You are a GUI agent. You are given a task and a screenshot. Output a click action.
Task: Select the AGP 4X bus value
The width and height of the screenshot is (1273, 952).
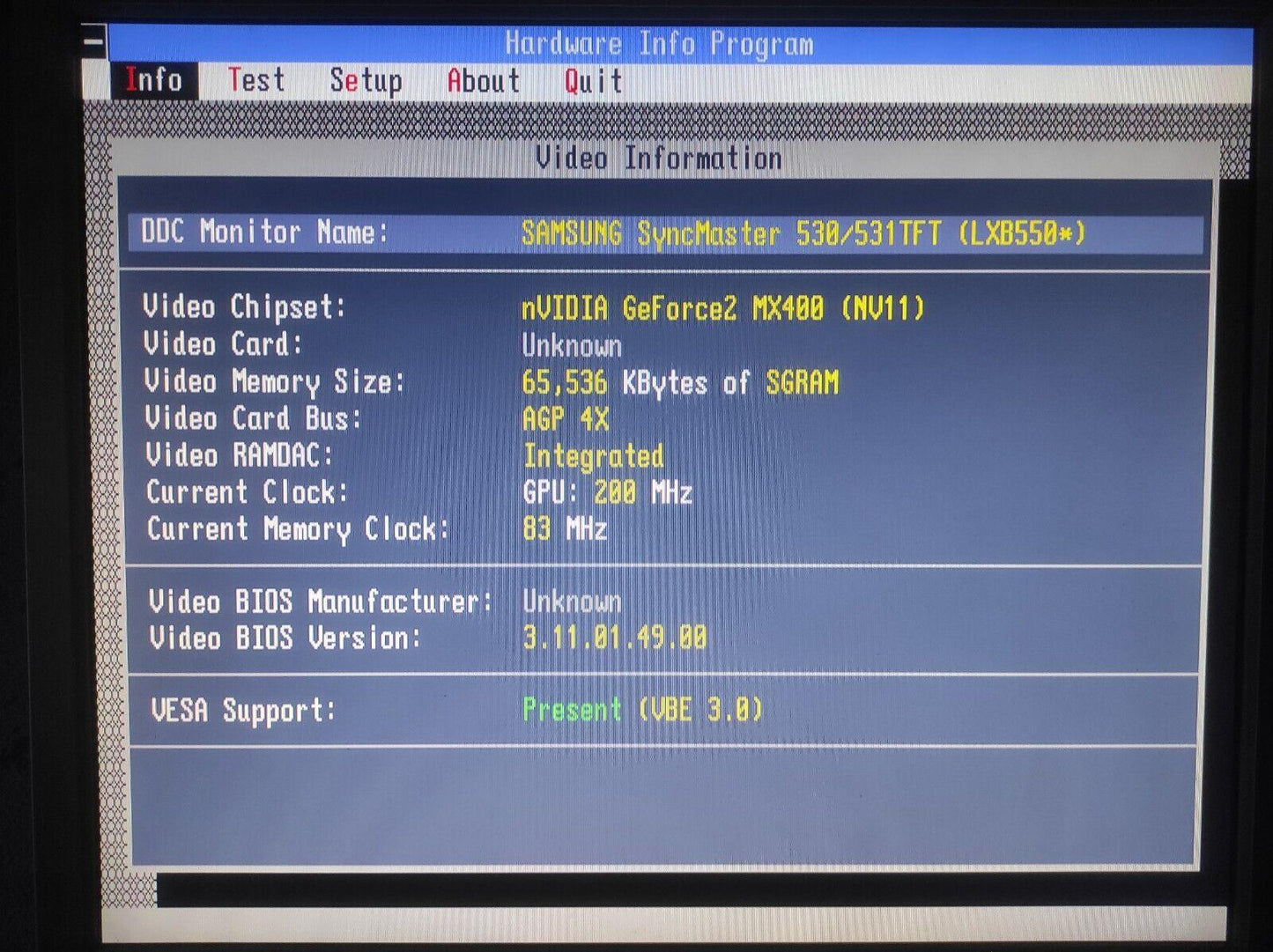click(x=565, y=419)
